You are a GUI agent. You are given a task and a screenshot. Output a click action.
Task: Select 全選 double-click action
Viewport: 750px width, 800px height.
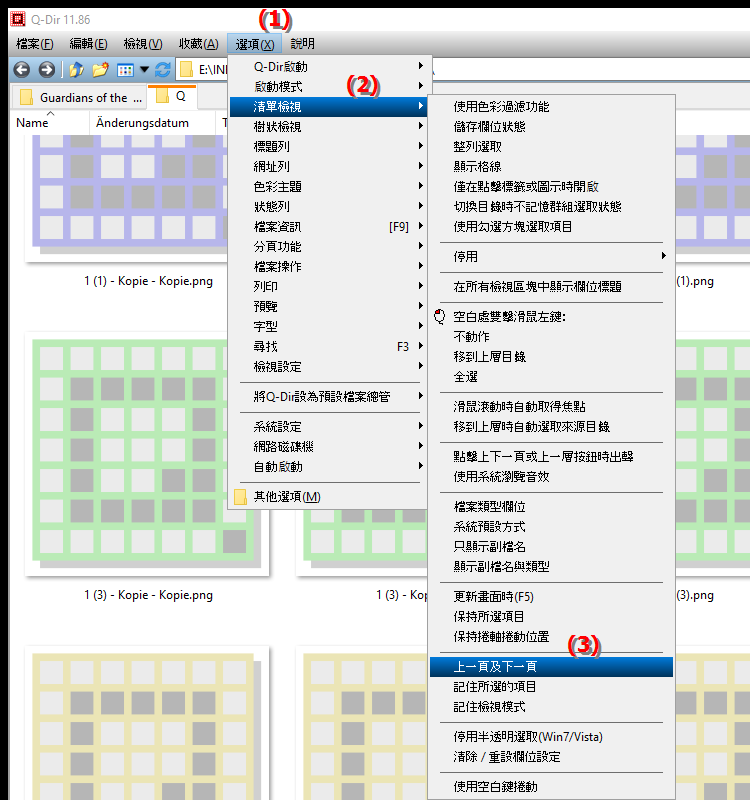(552, 377)
